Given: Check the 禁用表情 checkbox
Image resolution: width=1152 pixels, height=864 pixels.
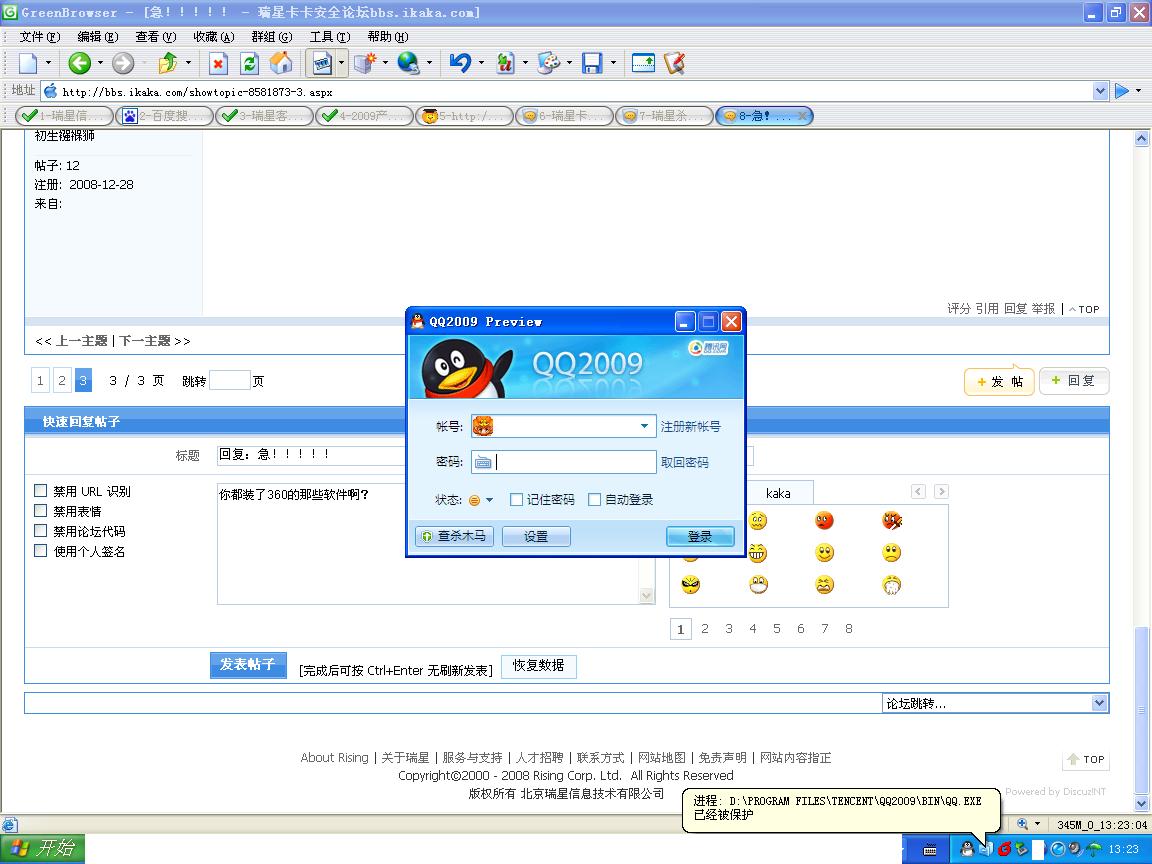Looking at the screenshot, I should [x=40, y=511].
